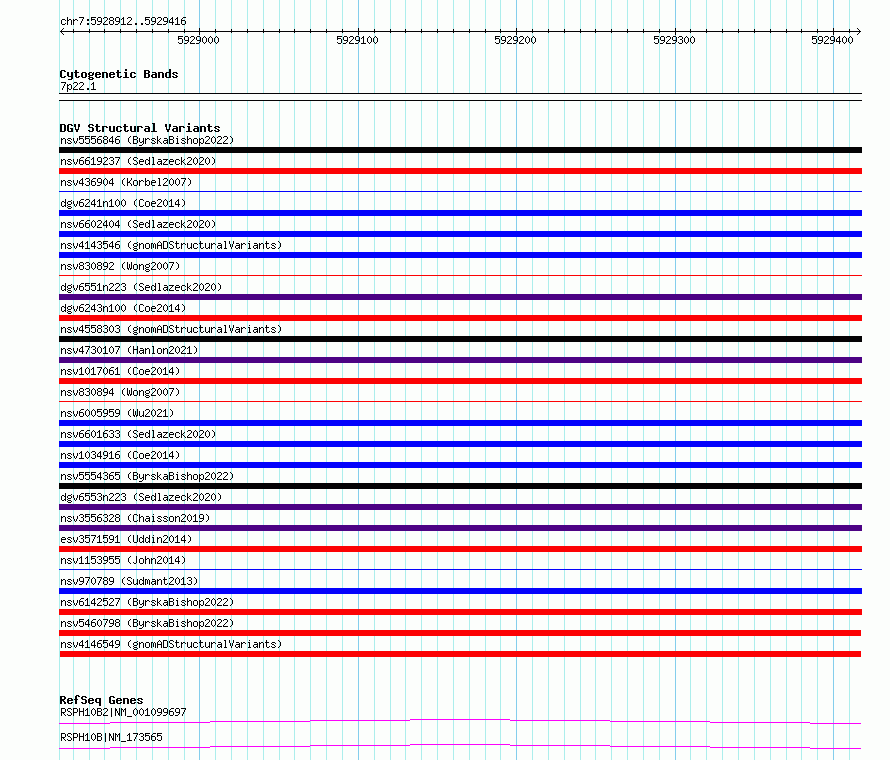Click the Cytogenetic Bands track title
This screenshot has width=890, height=760.
click(119, 74)
